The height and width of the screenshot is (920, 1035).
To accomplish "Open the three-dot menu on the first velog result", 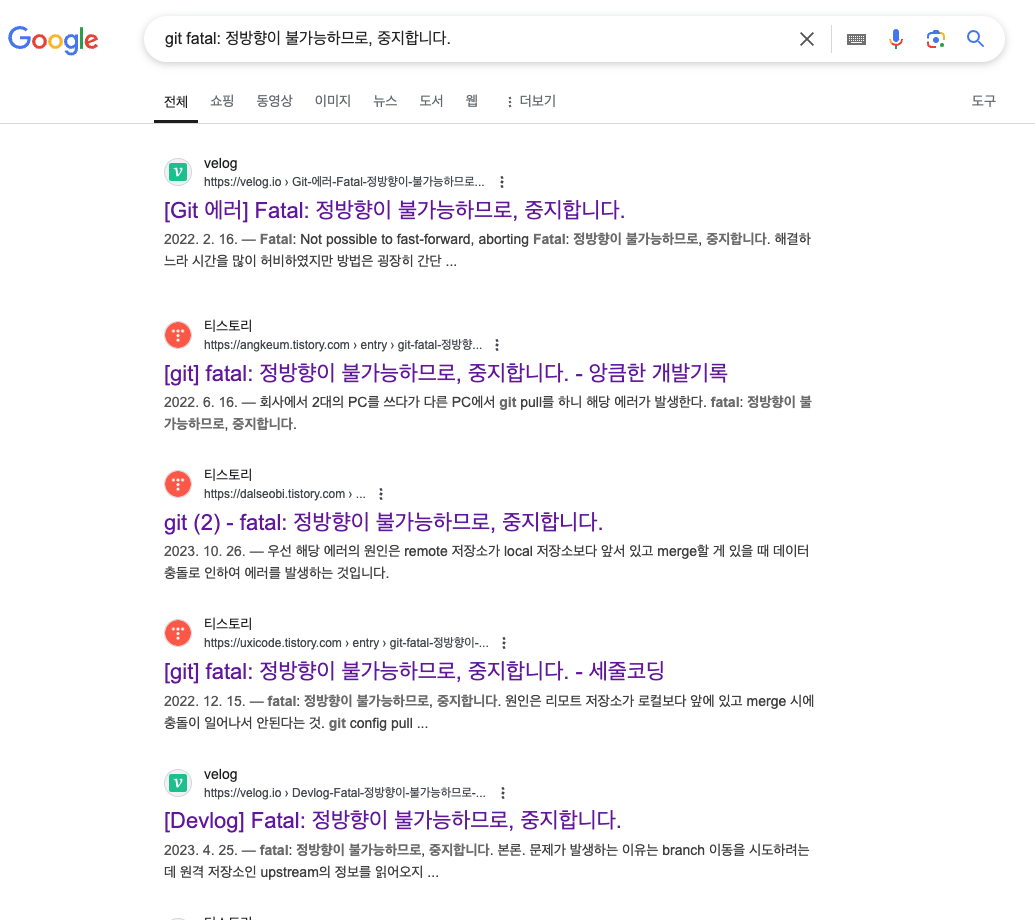I will 502,181.
